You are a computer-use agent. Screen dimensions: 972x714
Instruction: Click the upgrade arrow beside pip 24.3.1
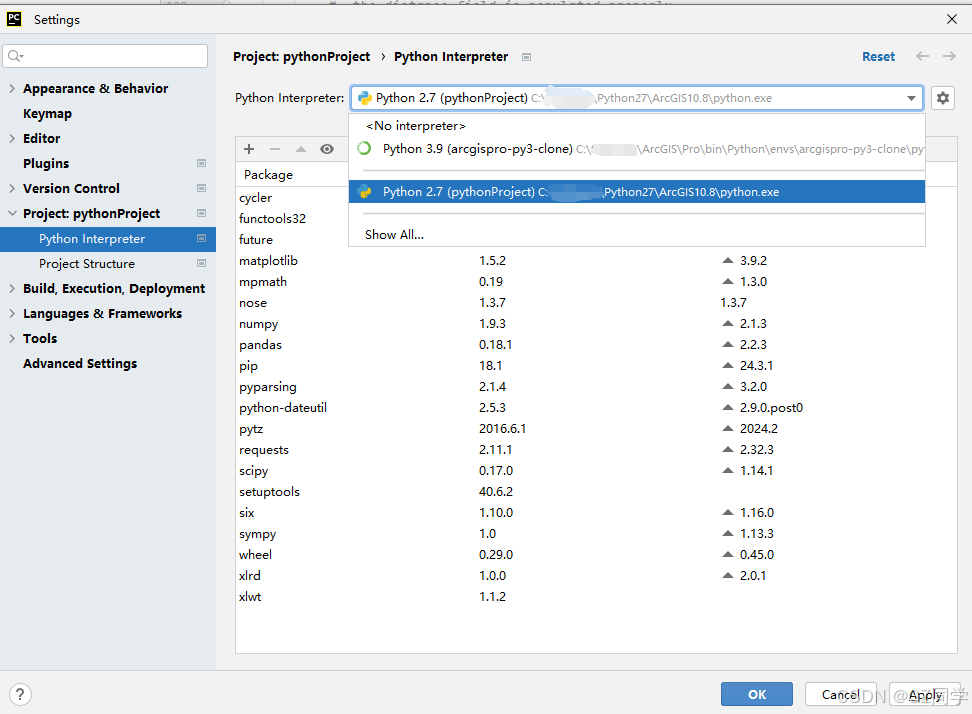[x=728, y=366]
